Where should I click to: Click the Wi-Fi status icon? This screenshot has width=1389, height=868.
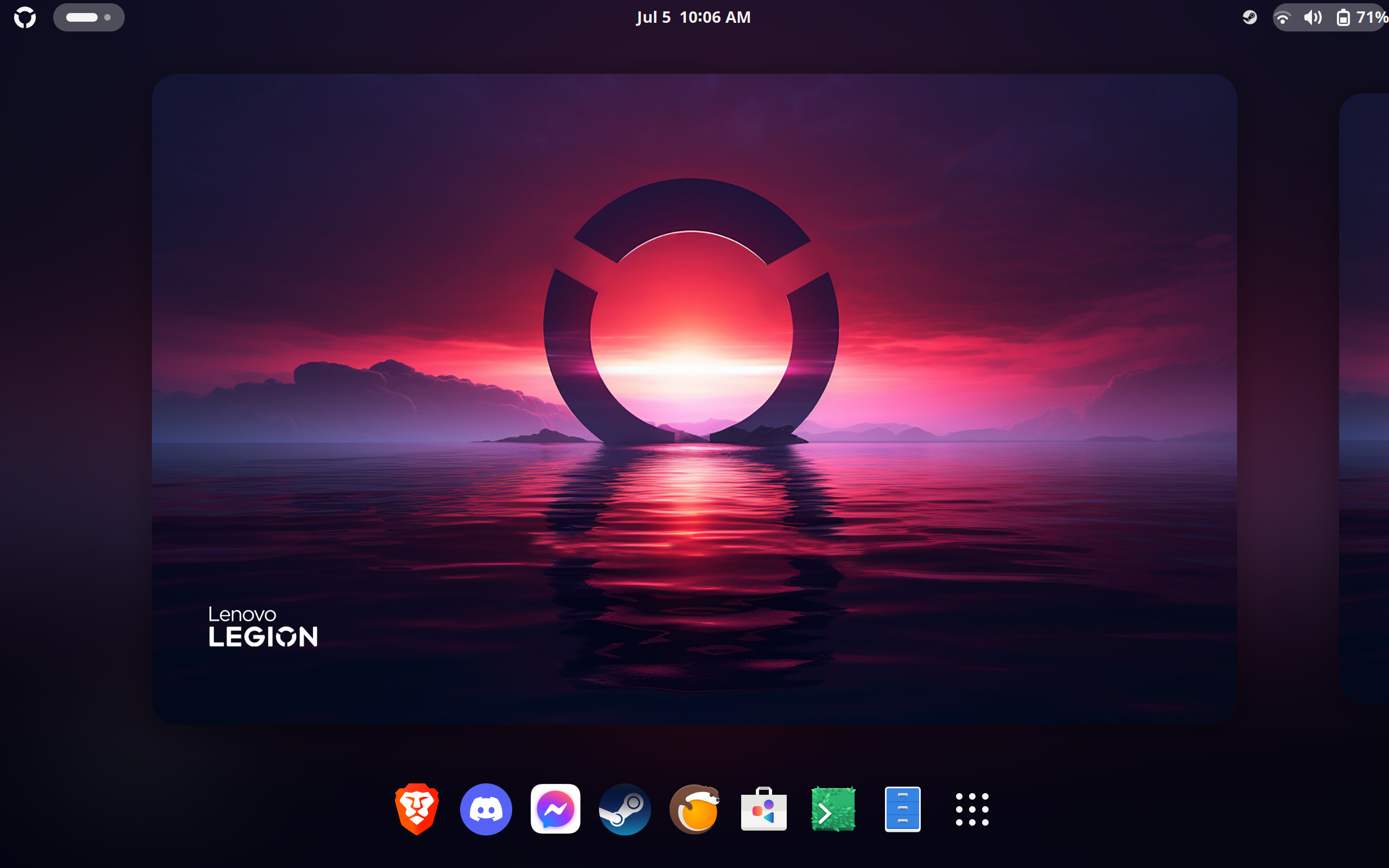[1283, 17]
